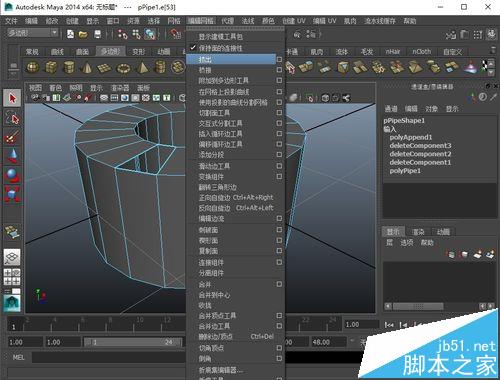Choose 分离组件 menu entry

click(x=211, y=273)
